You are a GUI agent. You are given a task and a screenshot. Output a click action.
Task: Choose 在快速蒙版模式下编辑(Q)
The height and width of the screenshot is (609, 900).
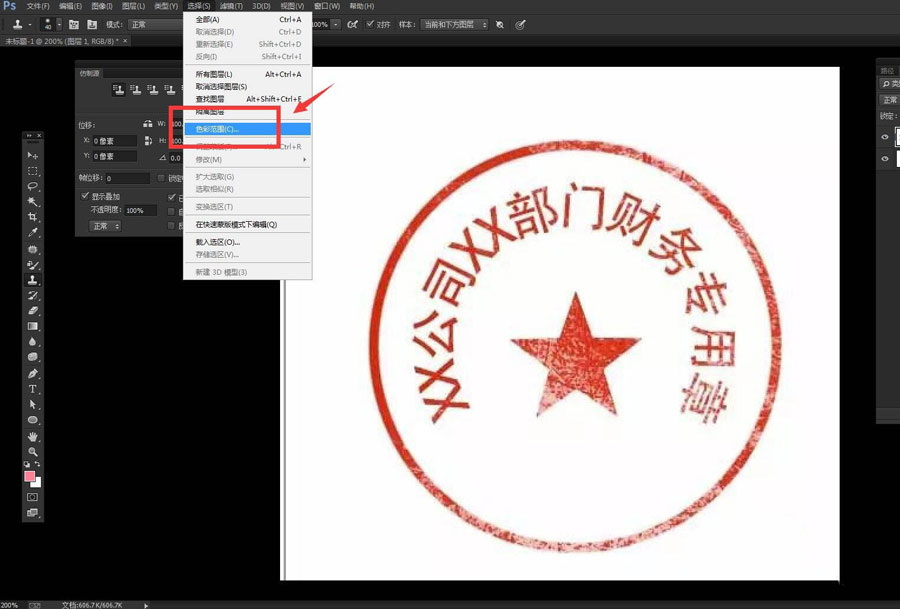pos(247,224)
